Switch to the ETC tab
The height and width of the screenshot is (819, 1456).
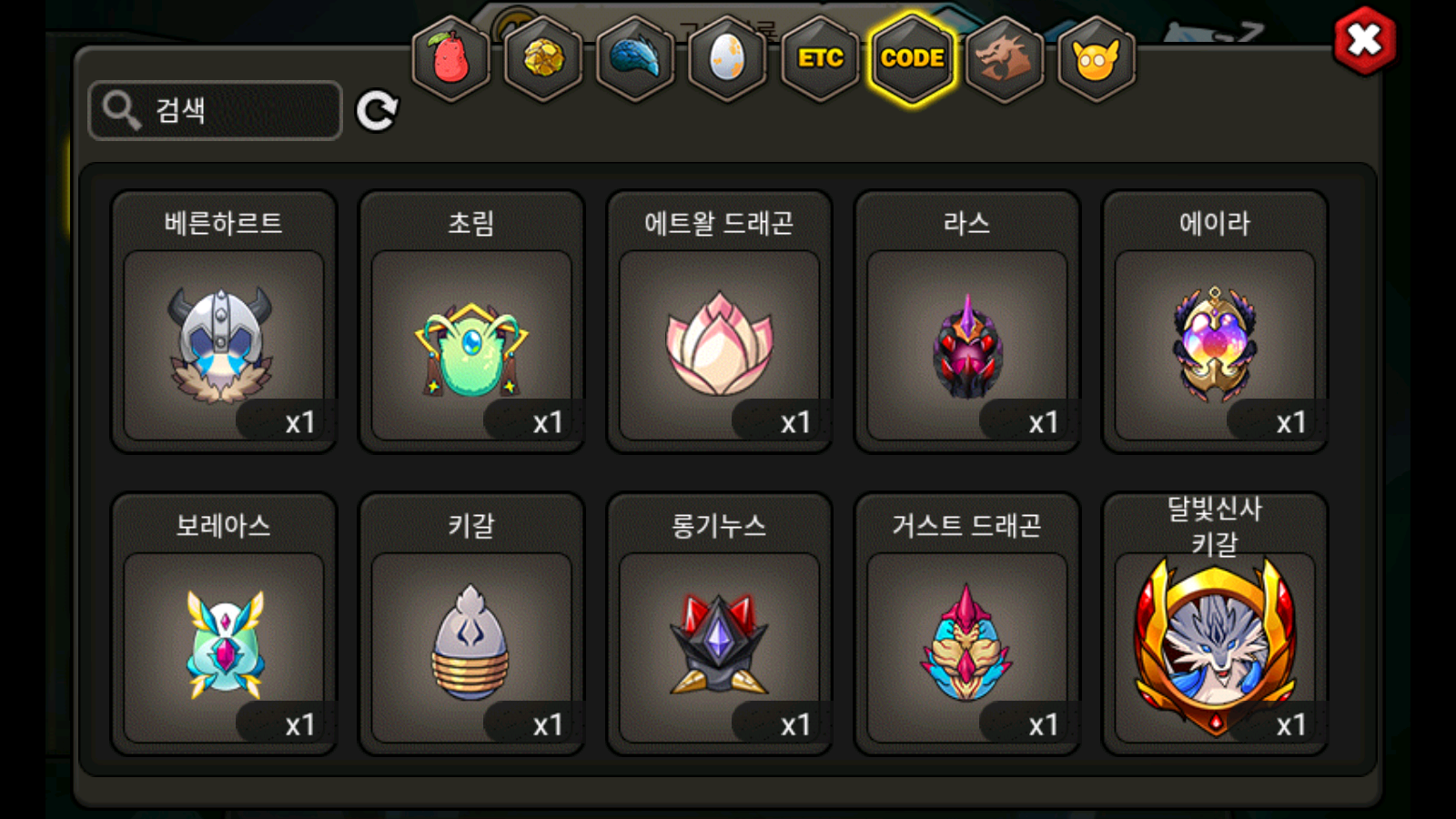click(x=820, y=59)
